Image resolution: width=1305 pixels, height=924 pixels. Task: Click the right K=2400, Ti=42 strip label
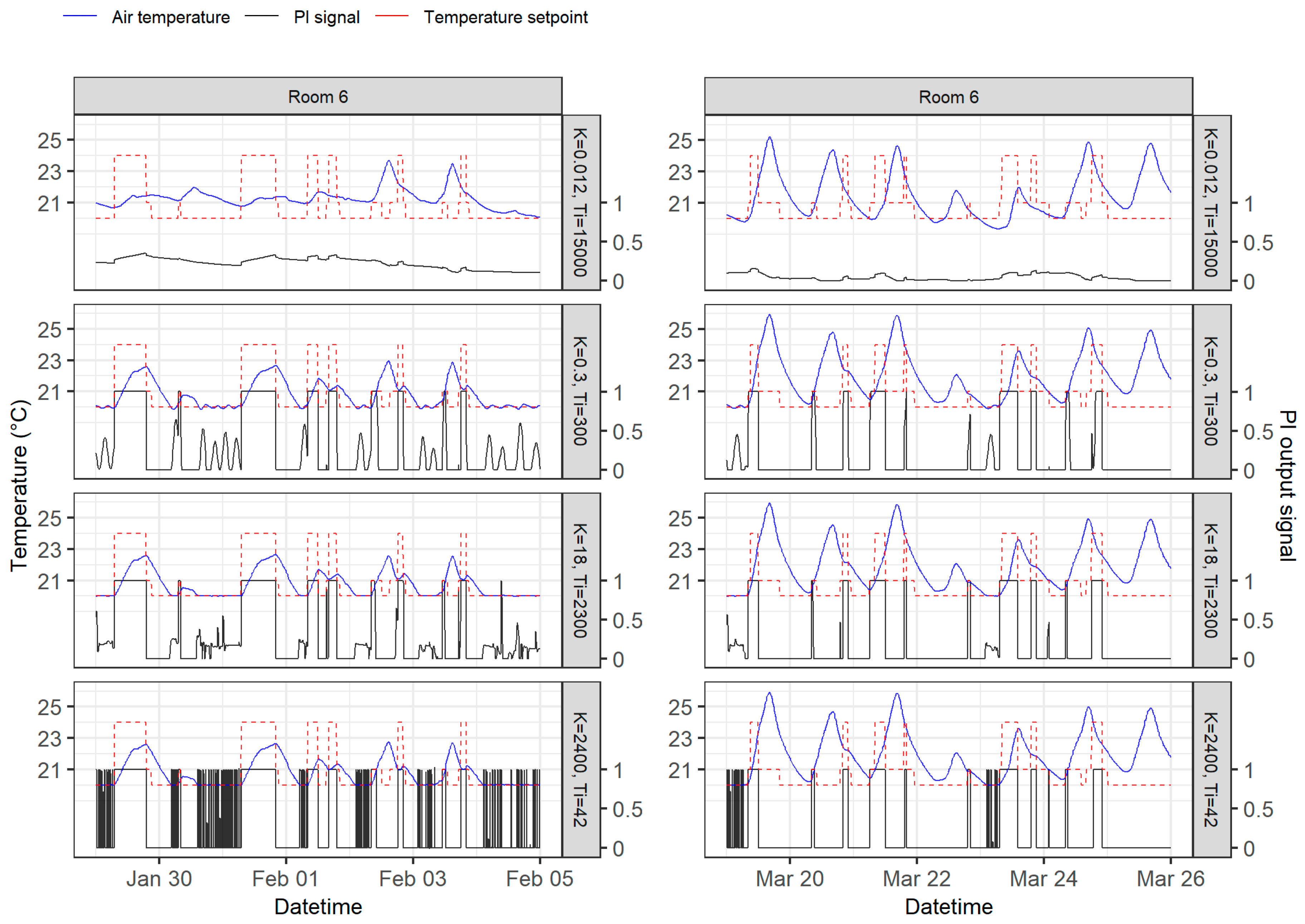point(1211,769)
